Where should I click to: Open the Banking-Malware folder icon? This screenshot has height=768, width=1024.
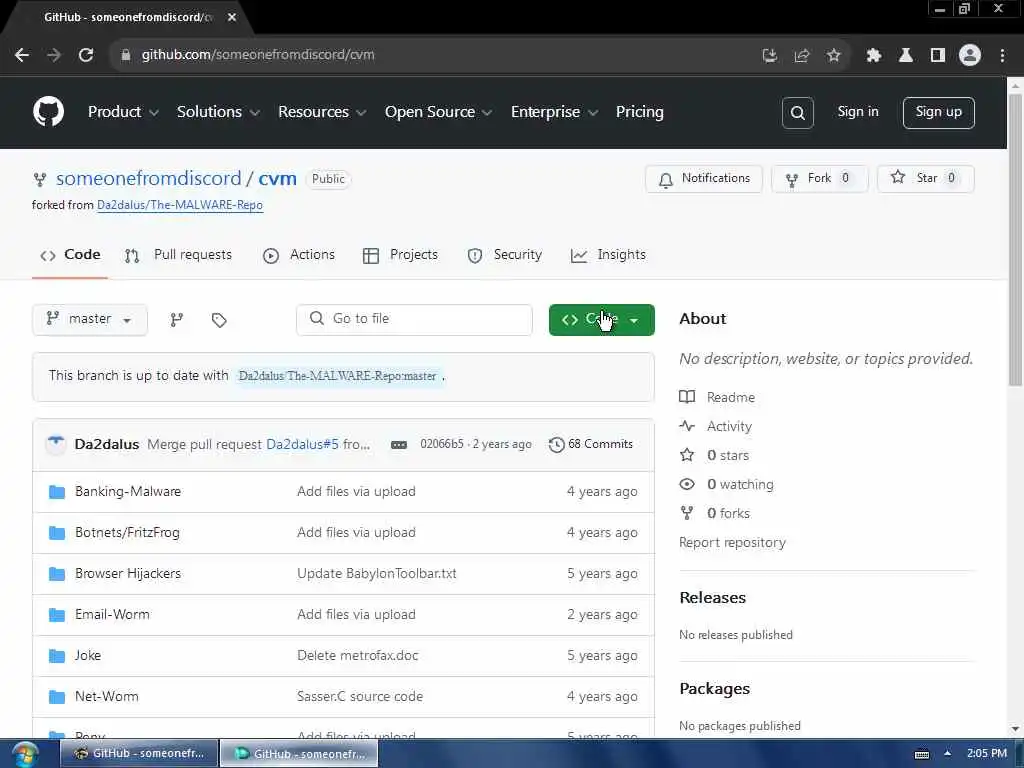57,492
